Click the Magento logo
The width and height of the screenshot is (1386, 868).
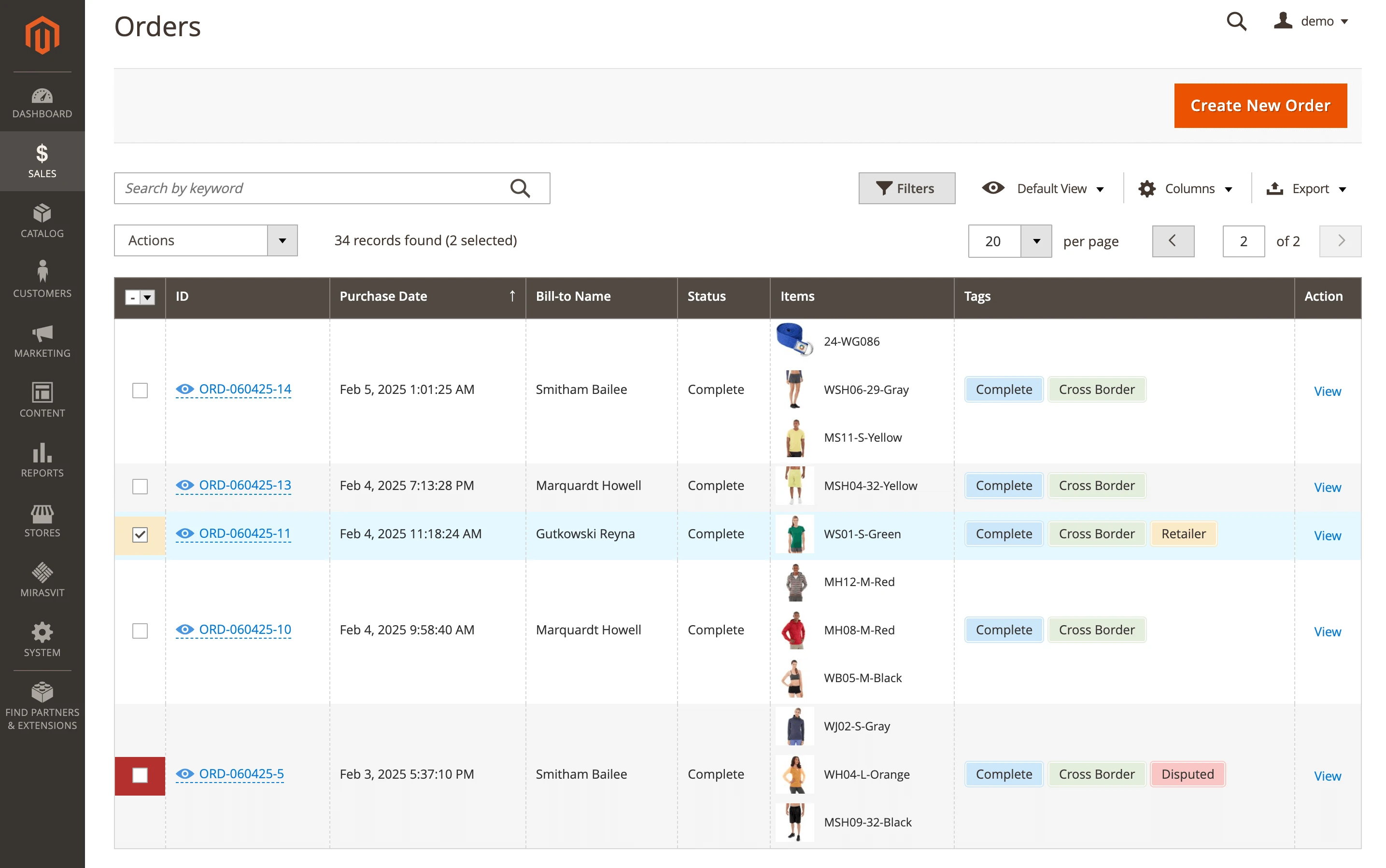tap(42, 34)
